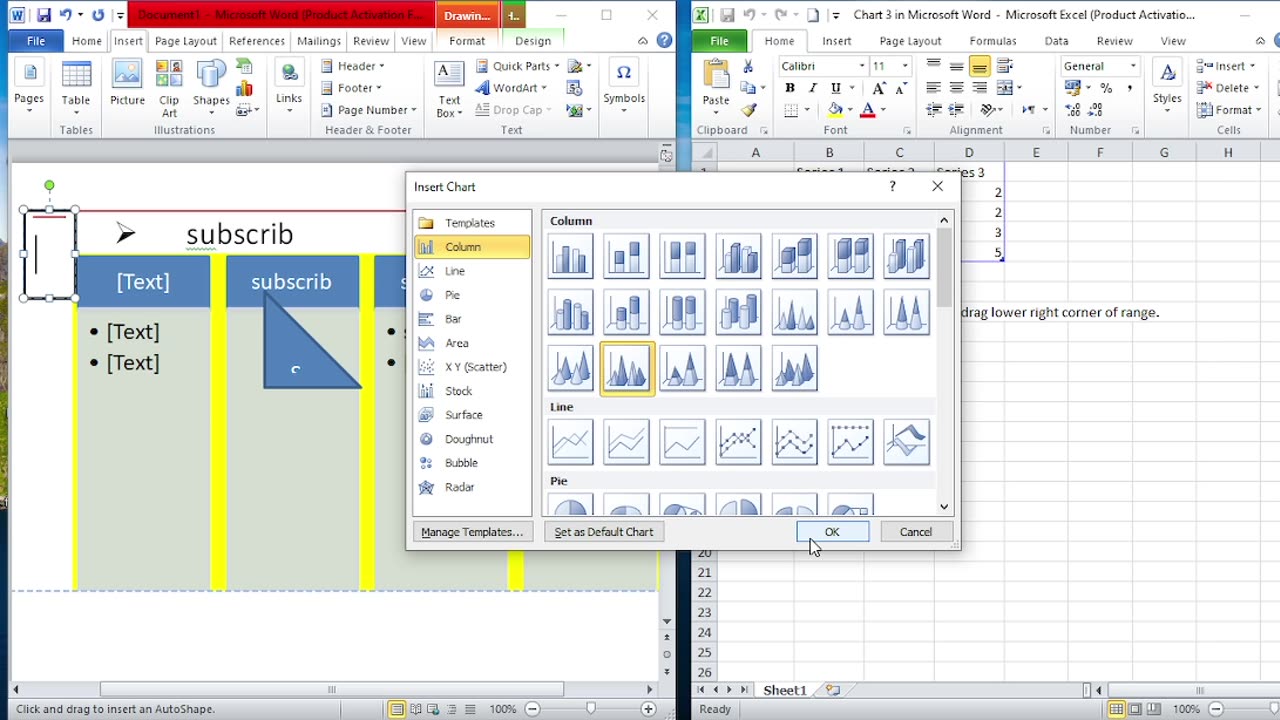Apply Italic formatting in Excel
This screenshot has width=1280, height=720.
812,88
